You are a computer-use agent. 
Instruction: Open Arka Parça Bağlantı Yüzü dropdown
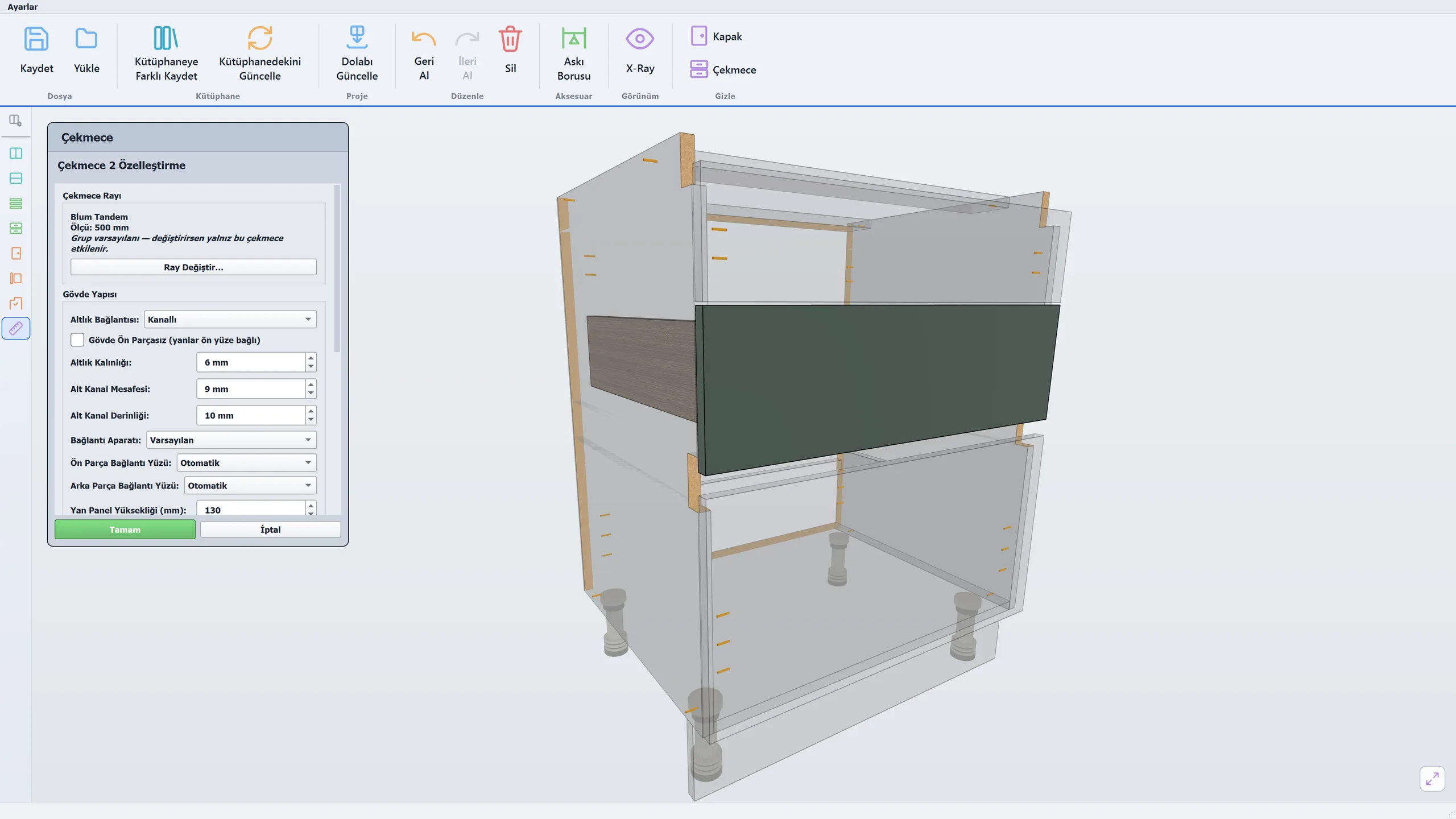(250, 485)
